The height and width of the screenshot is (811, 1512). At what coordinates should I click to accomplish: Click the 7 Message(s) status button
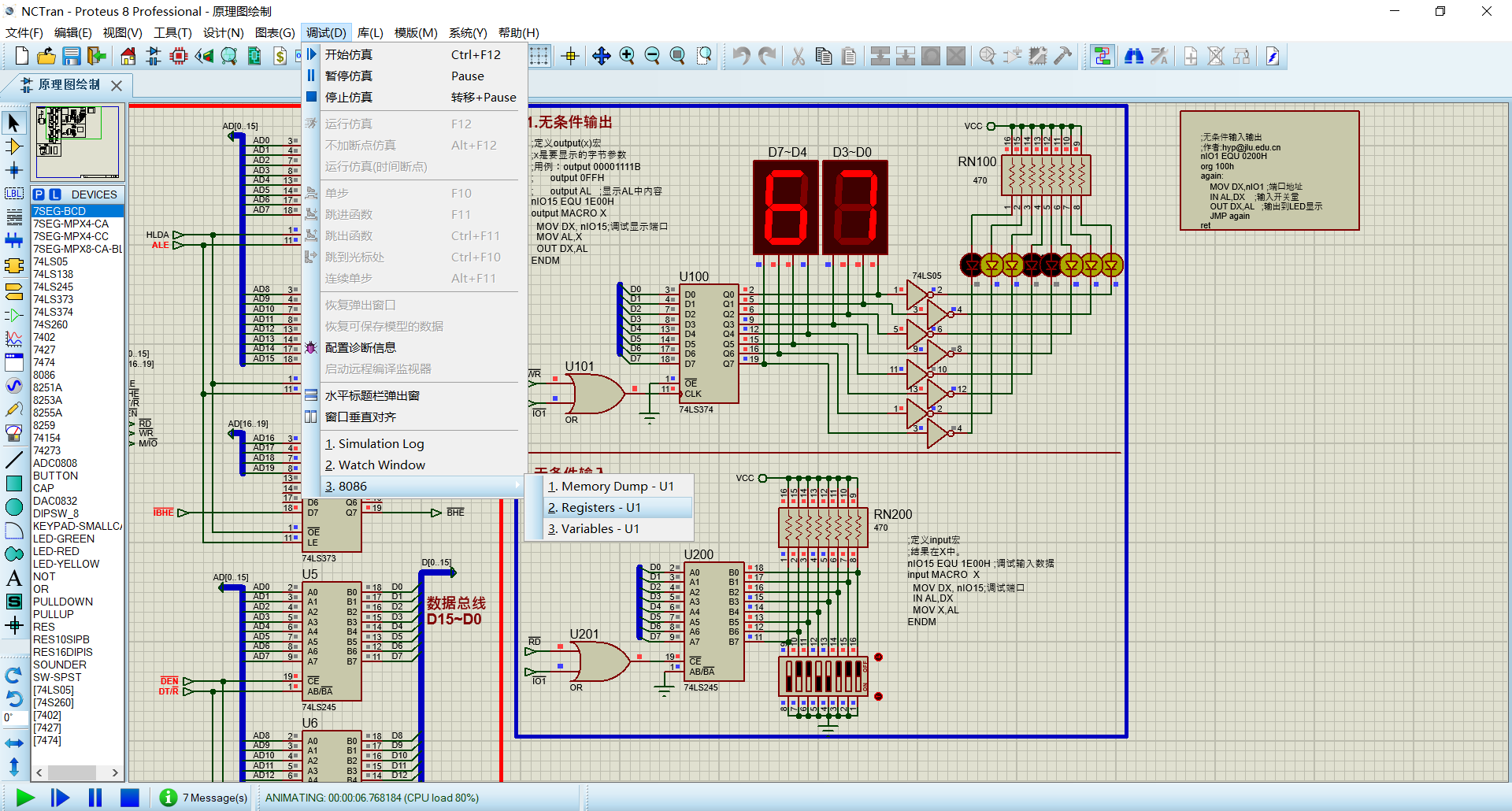tap(203, 798)
